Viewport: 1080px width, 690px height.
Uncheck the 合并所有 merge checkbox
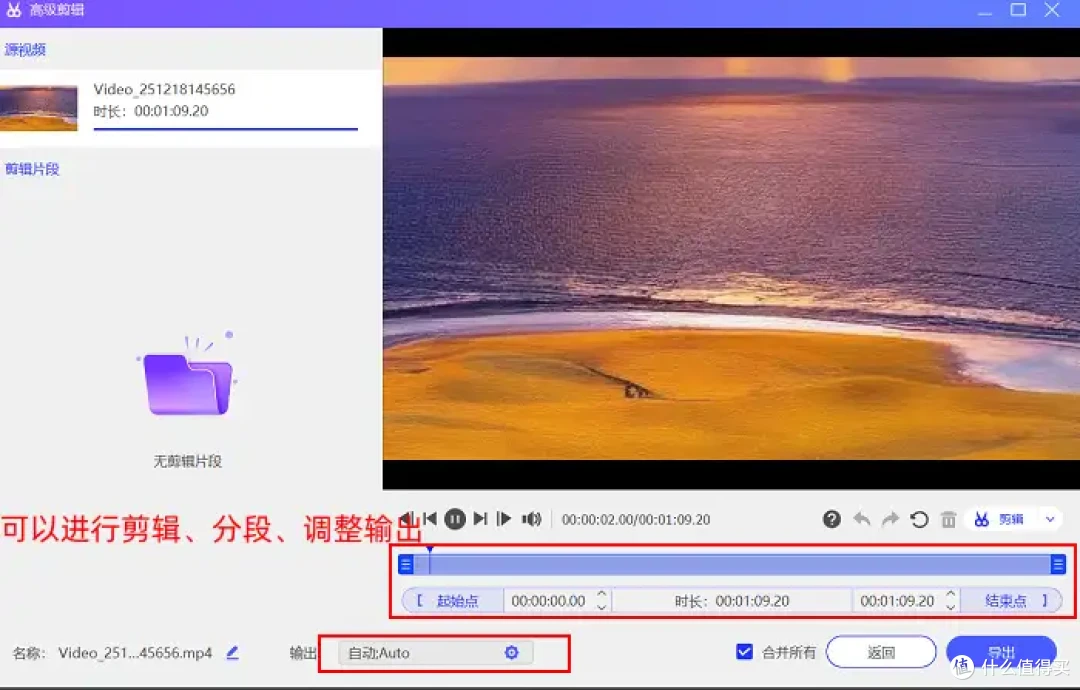[744, 651]
